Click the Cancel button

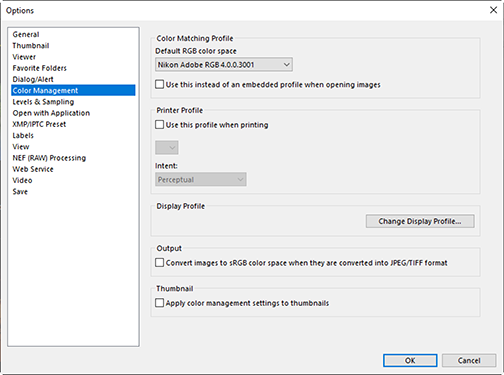pyautogui.click(x=469, y=360)
